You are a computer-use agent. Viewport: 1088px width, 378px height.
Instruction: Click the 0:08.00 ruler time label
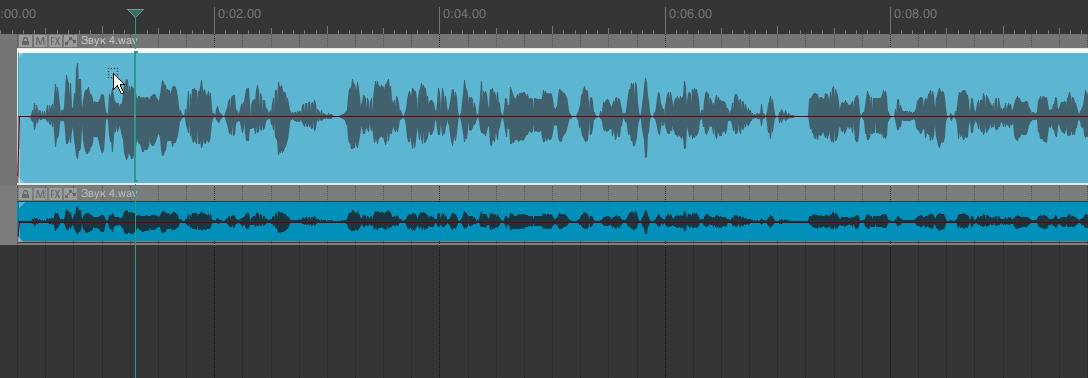915,14
